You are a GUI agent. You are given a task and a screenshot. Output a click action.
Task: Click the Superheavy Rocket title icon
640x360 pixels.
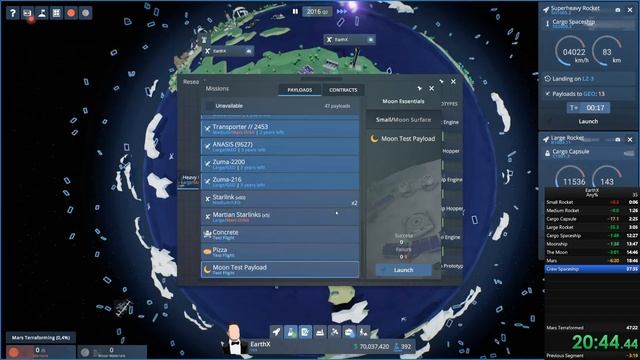pos(546,9)
